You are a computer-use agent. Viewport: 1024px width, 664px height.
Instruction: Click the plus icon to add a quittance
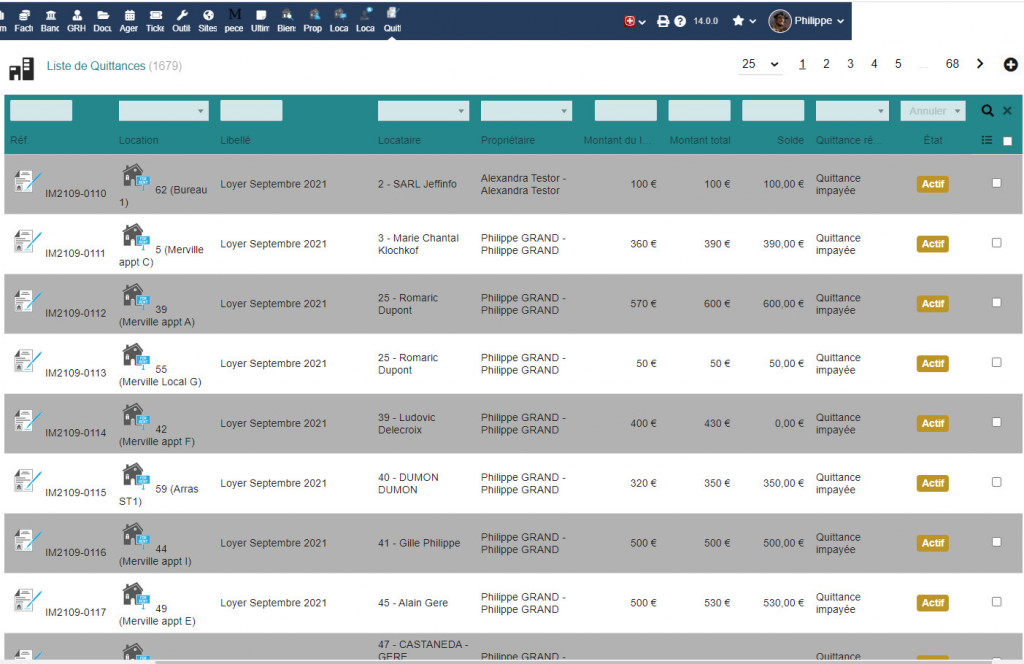coord(1010,65)
